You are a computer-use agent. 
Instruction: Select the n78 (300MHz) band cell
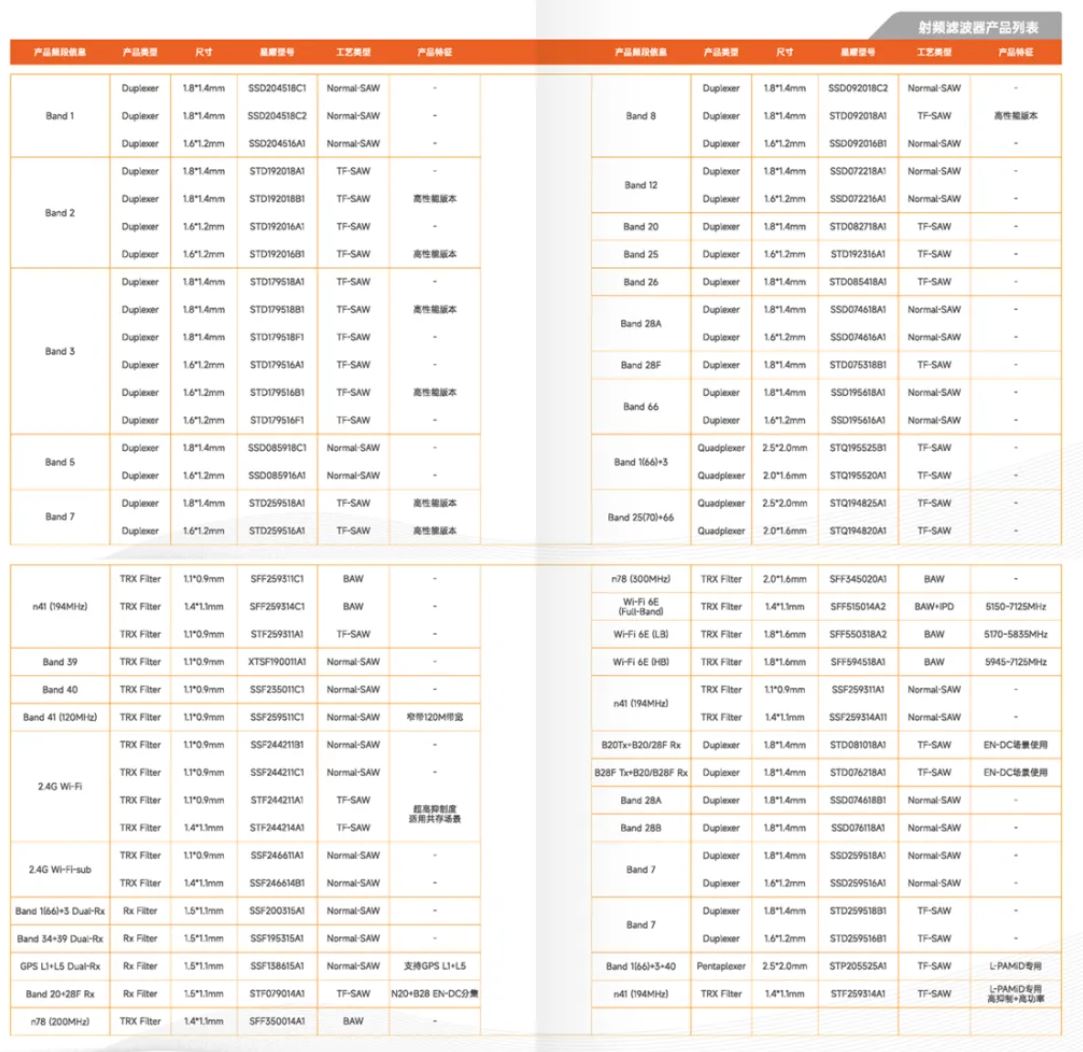point(640,579)
